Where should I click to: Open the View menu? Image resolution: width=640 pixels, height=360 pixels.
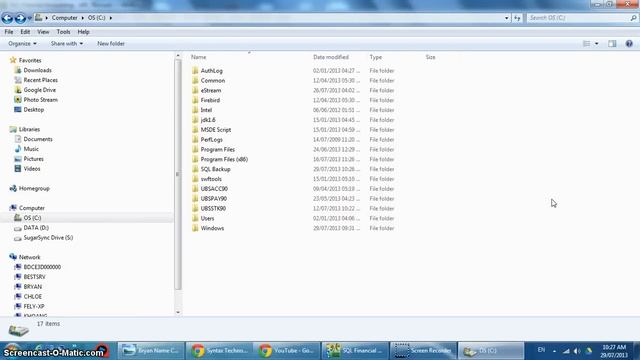click(x=43, y=32)
